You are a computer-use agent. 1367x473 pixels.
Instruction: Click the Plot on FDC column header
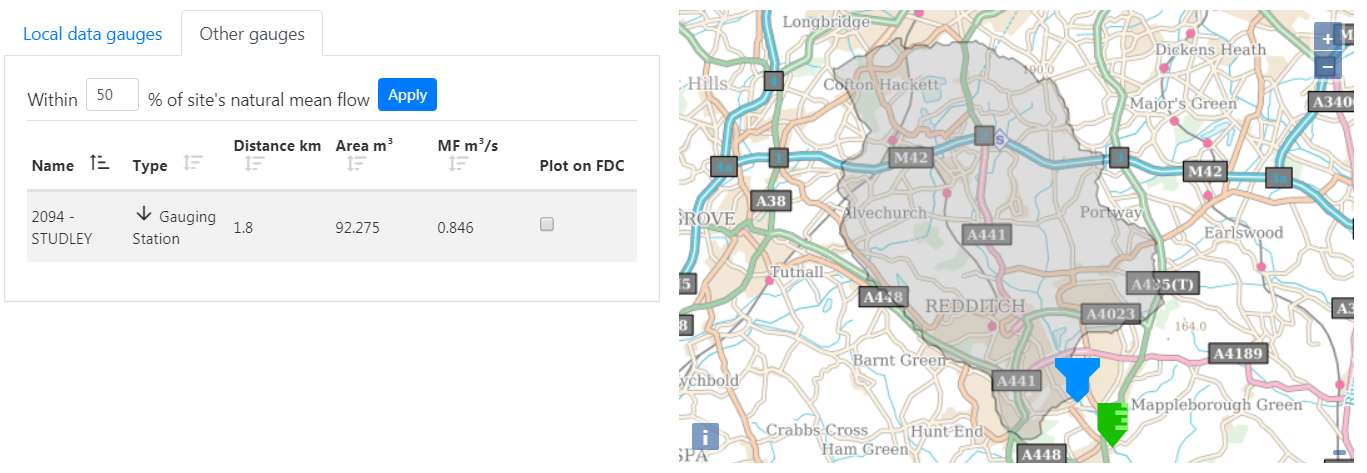point(581,166)
